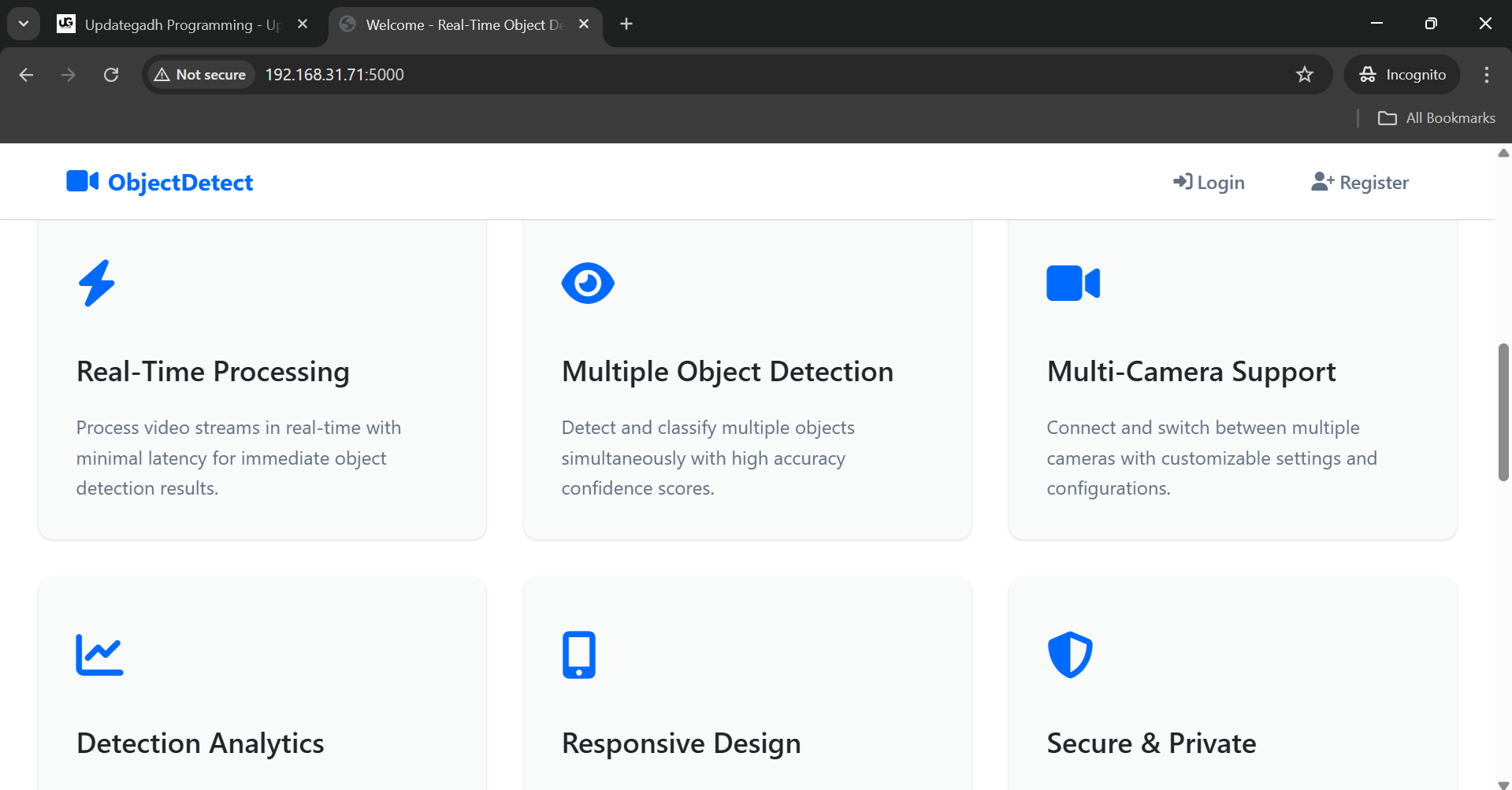Click the ObjectDetect camera logo icon
This screenshot has height=790, width=1512.
click(82, 181)
